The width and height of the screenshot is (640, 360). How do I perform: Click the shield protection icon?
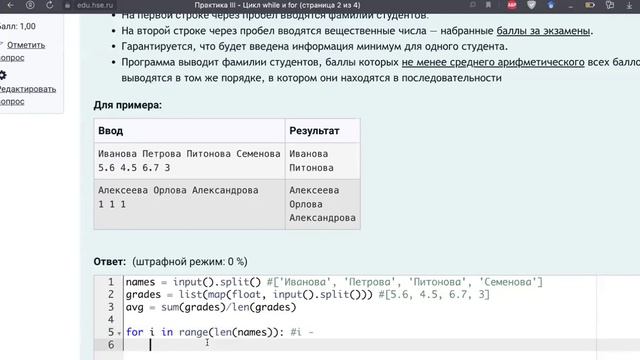coord(531,5)
